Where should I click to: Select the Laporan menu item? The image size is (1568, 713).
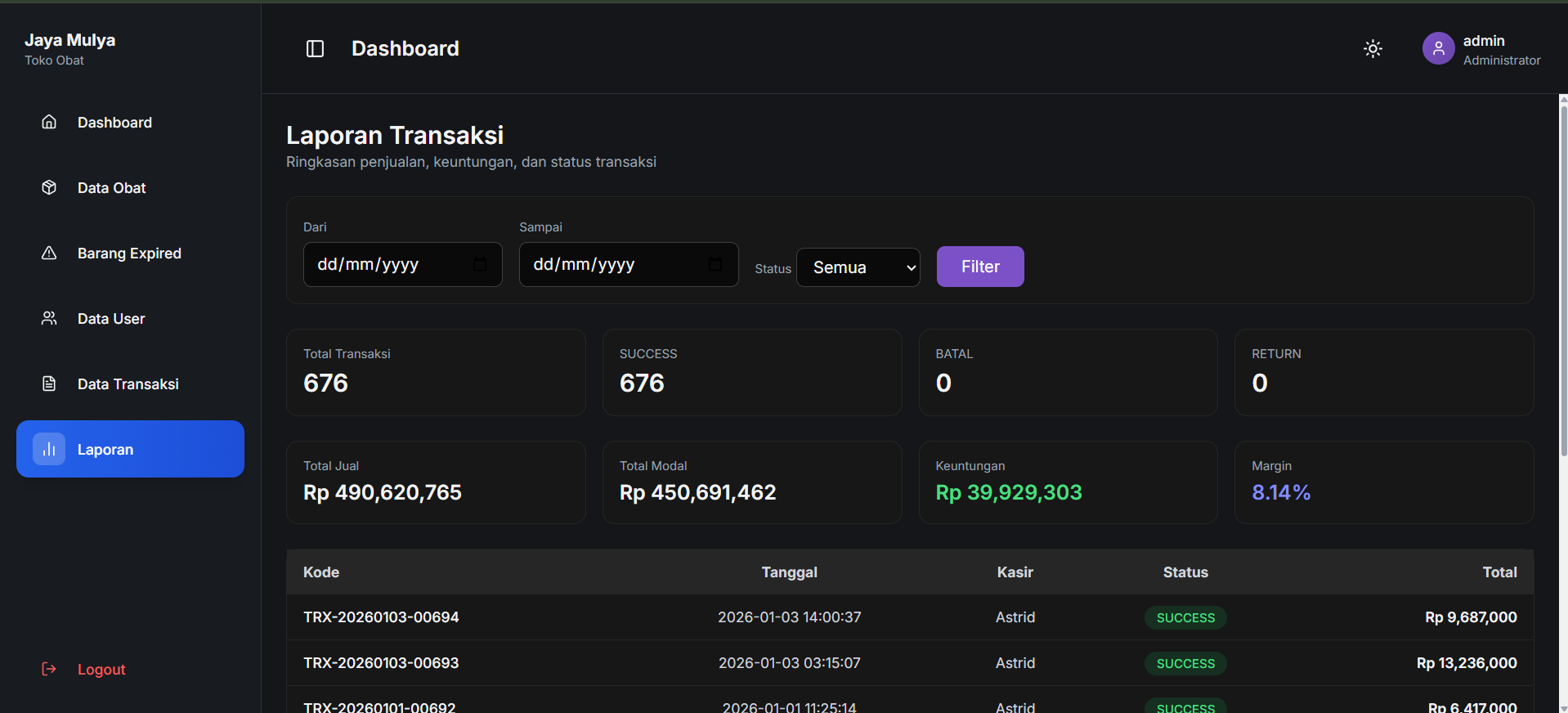[130, 449]
